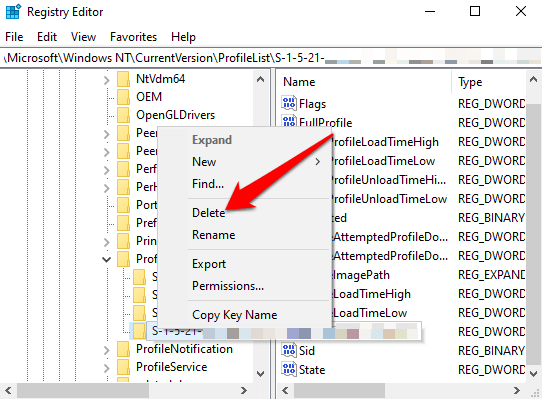Close the Registry Editor window
Image resolution: width=543 pixels, height=399 pixels.
tap(520, 11)
